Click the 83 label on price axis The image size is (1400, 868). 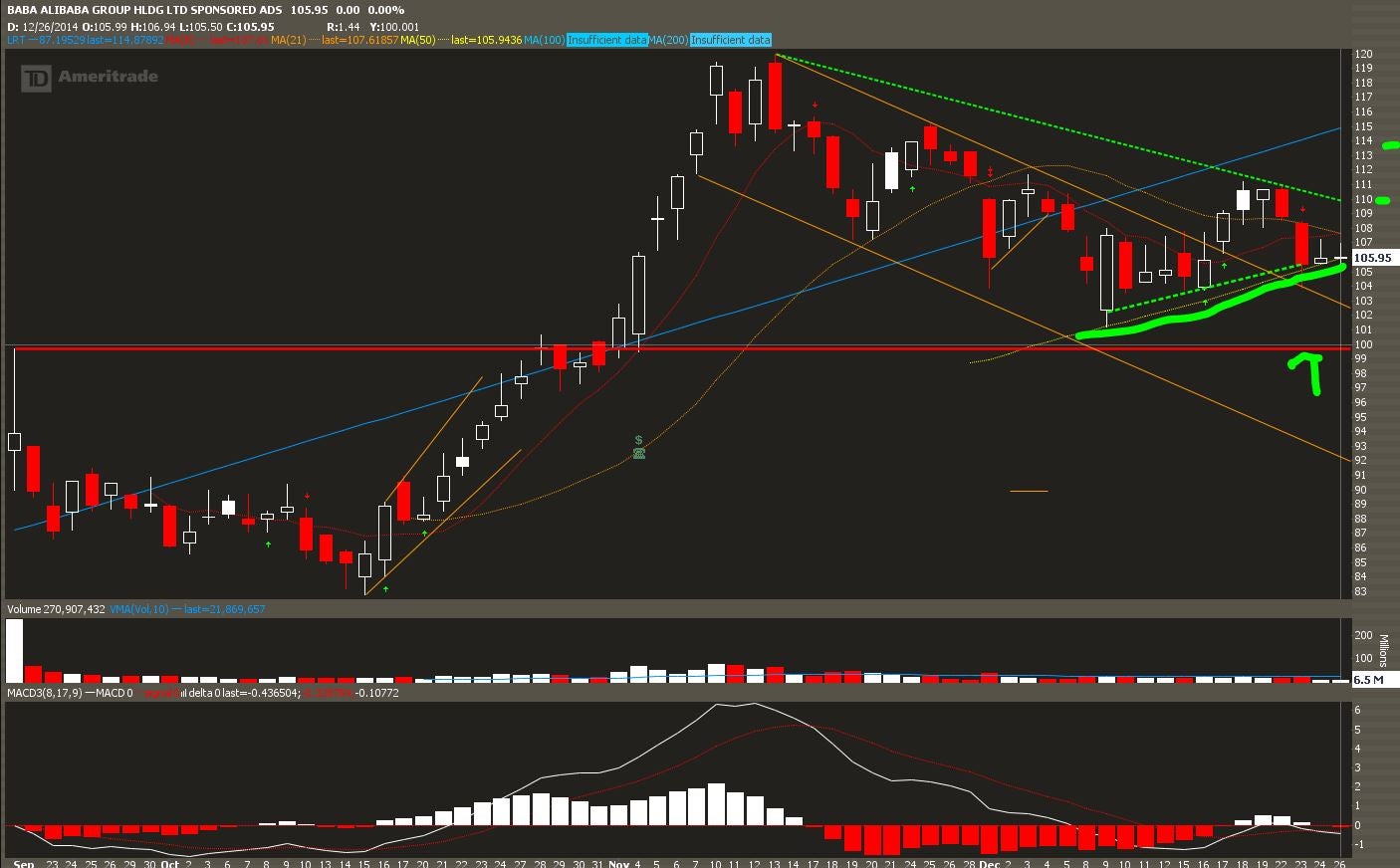coord(1360,591)
